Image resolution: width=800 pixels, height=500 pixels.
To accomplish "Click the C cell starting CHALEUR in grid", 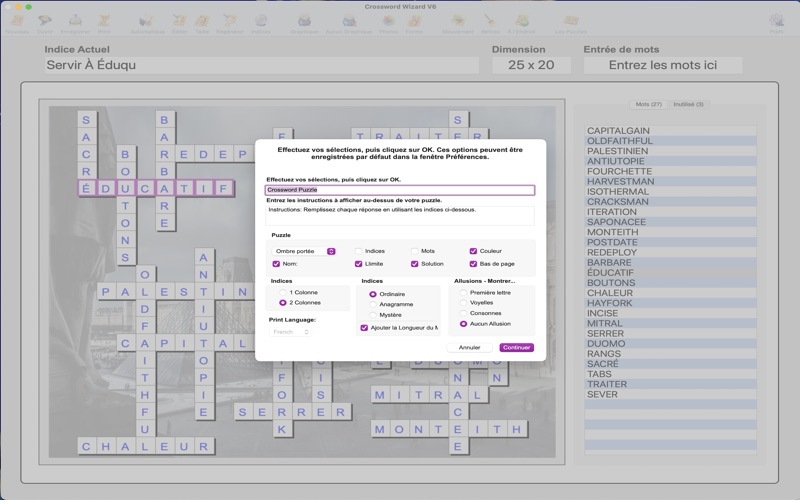I will tap(86, 446).
